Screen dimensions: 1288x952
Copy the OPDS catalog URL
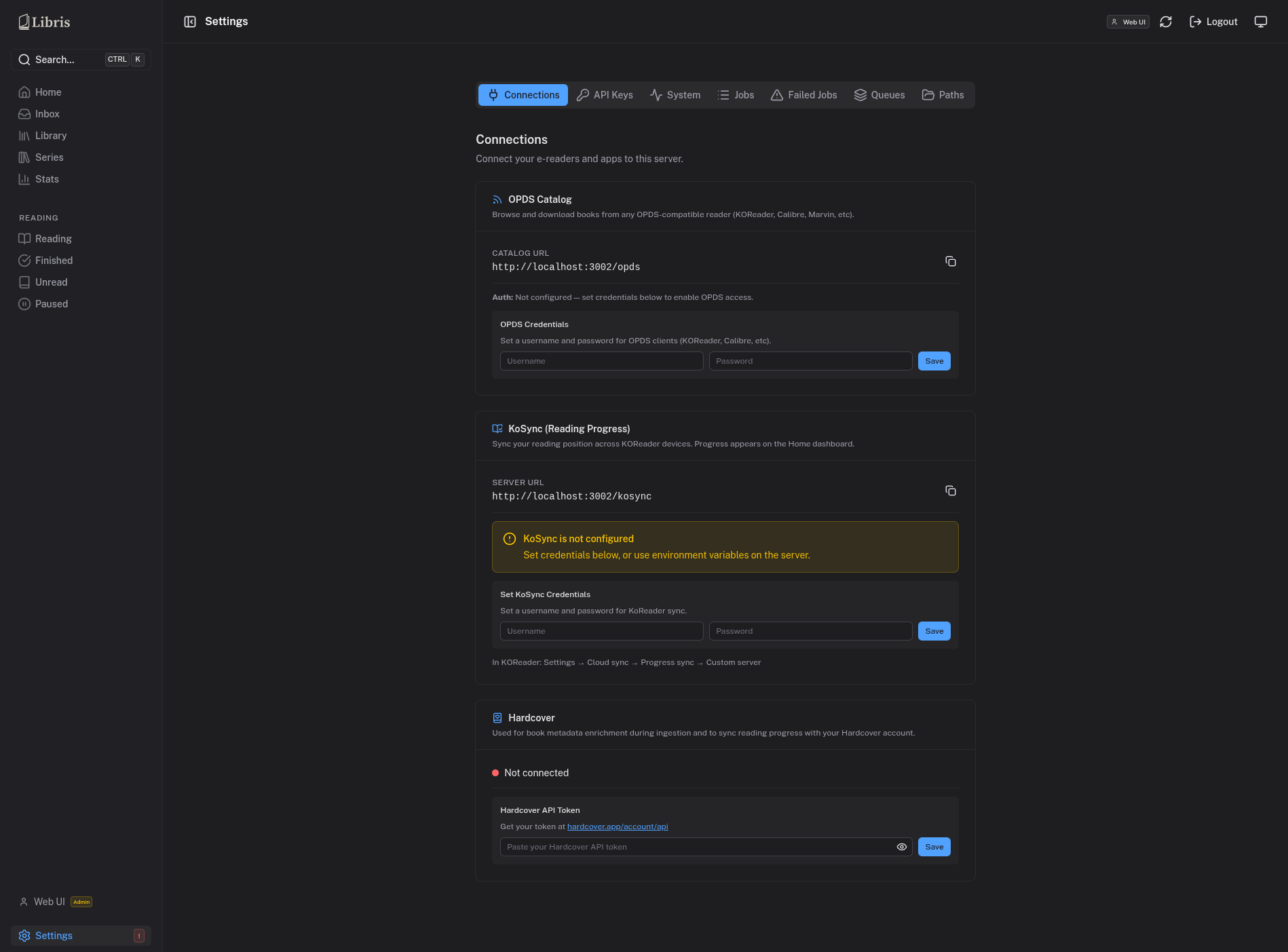pos(951,261)
